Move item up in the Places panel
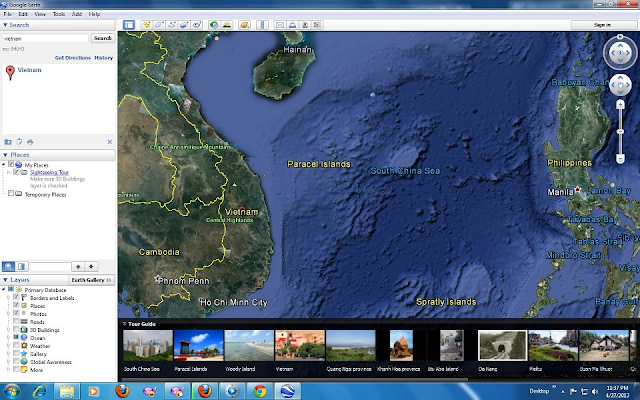Screen dimensions: 640x400 click(x=78, y=267)
